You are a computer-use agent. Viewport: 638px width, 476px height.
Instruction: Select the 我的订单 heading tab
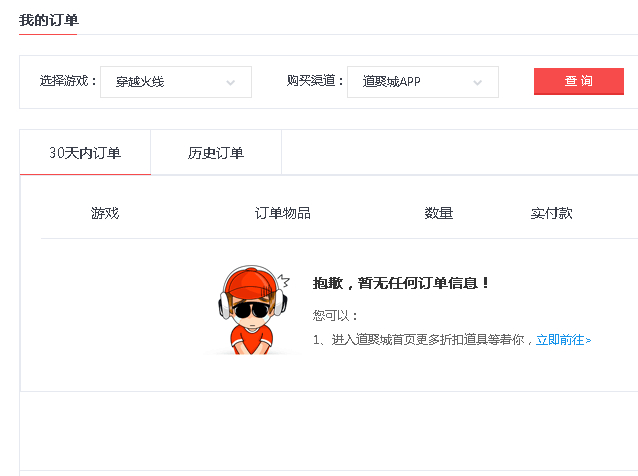pyautogui.click(x=48, y=20)
